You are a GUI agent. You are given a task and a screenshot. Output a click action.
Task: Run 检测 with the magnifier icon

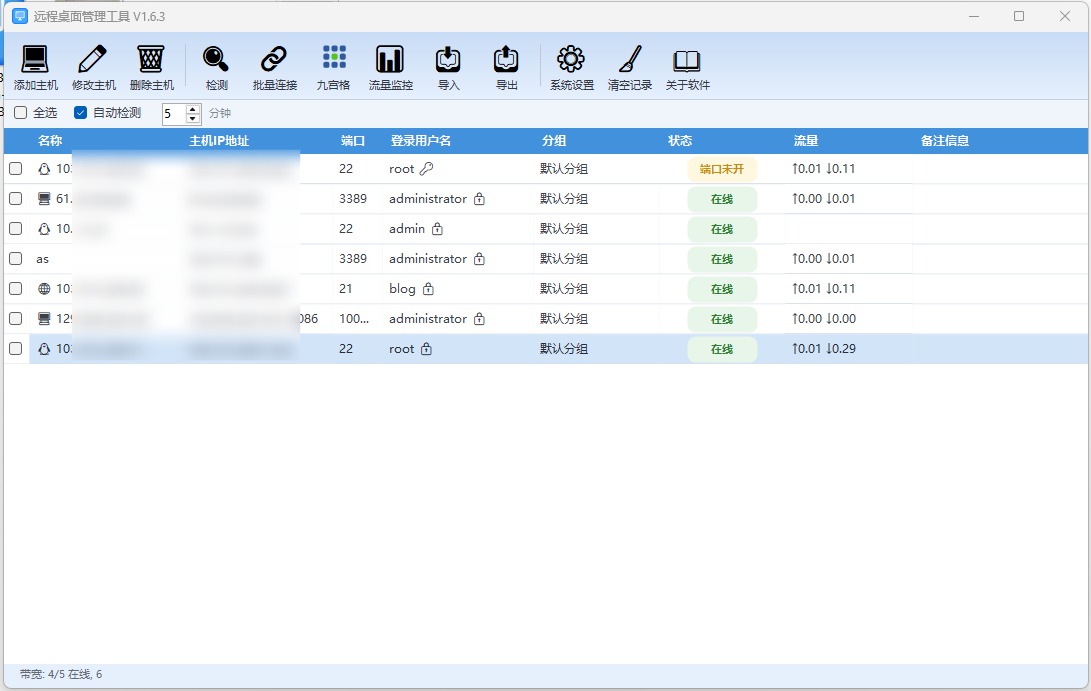pos(216,67)
